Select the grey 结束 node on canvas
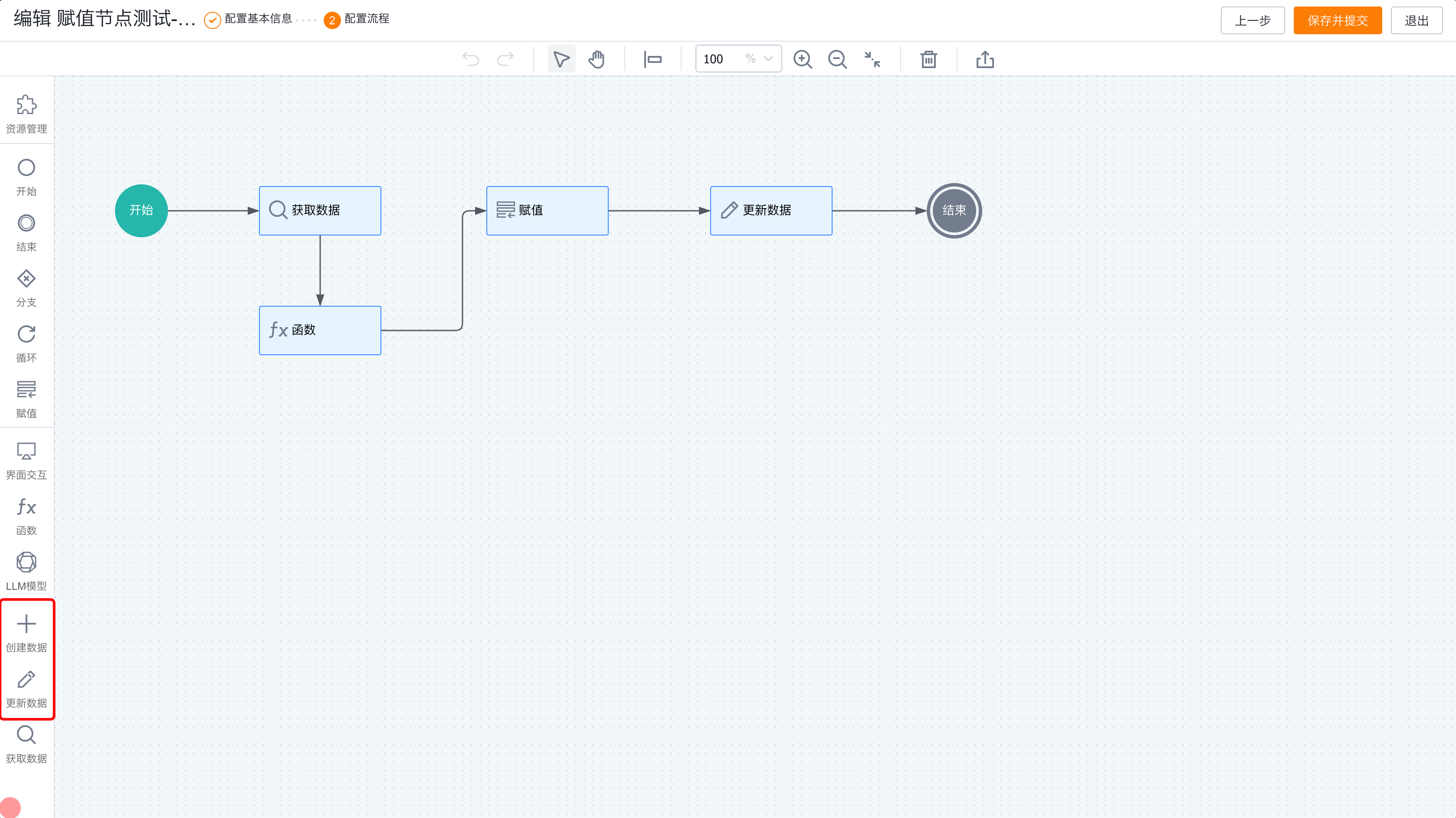Viewport: 1456px width, 818px height. click(954, 210)
